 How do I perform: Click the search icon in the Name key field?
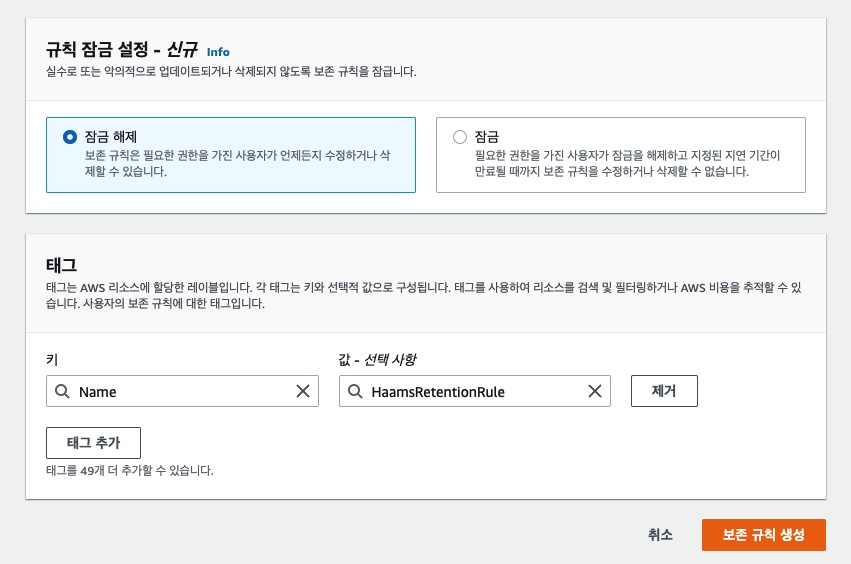click(x=62, y=391)
